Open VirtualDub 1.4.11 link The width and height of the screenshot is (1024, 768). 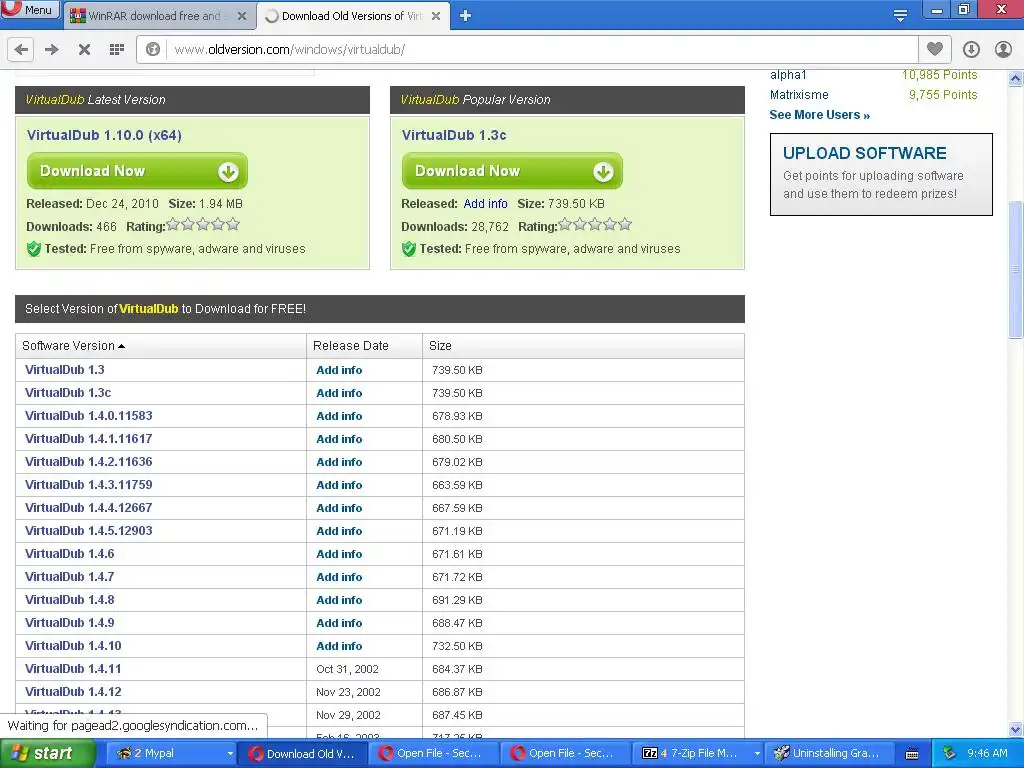[73, 669]
